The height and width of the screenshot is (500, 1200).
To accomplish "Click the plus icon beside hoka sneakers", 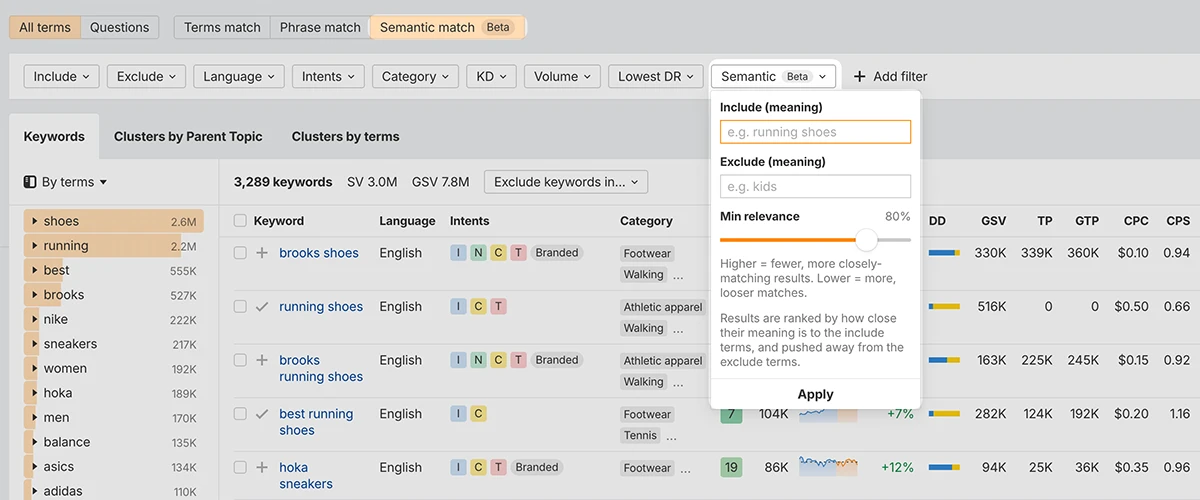I will click(262, 467).
